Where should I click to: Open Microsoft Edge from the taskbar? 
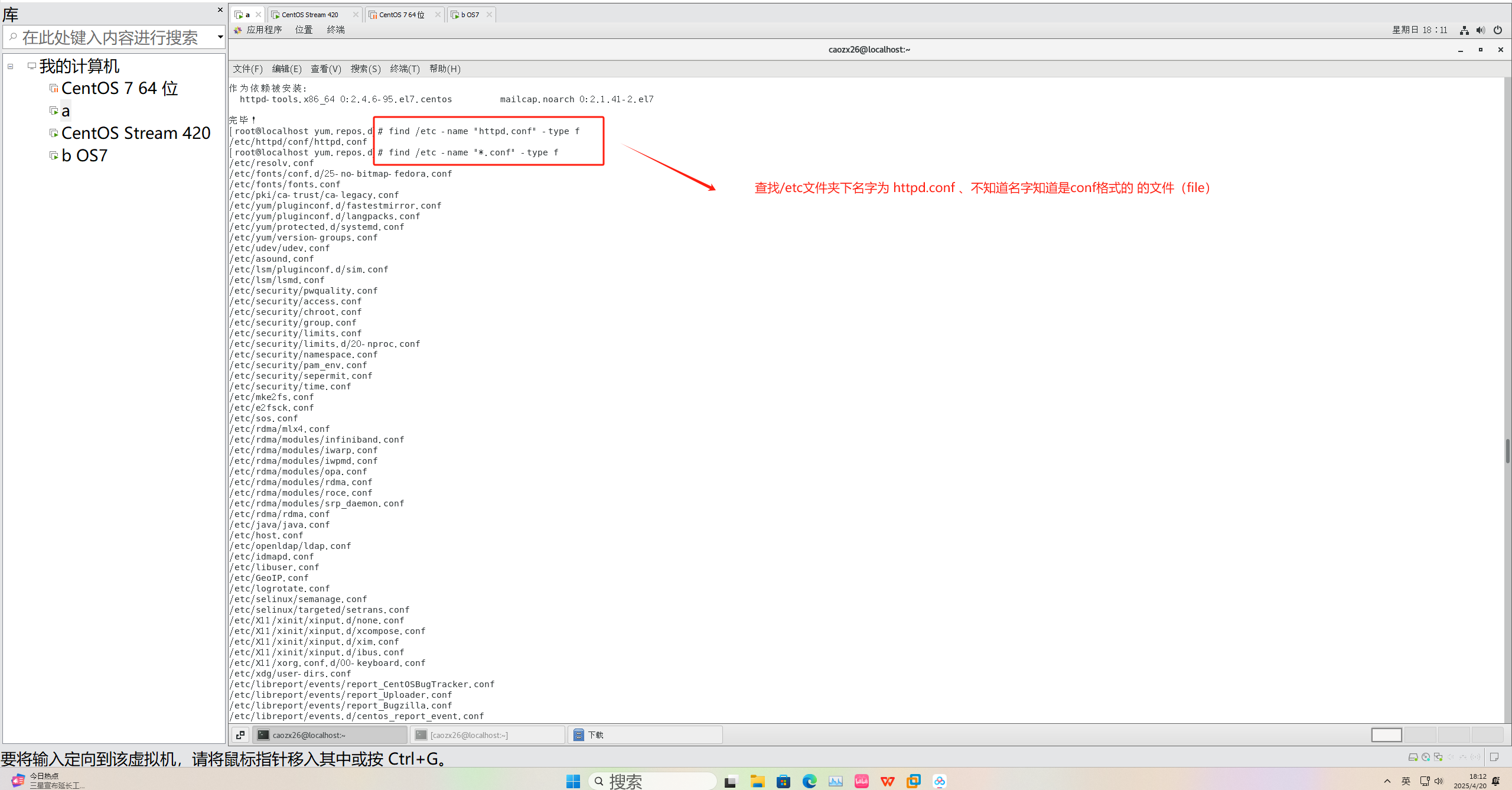point(809,781)
